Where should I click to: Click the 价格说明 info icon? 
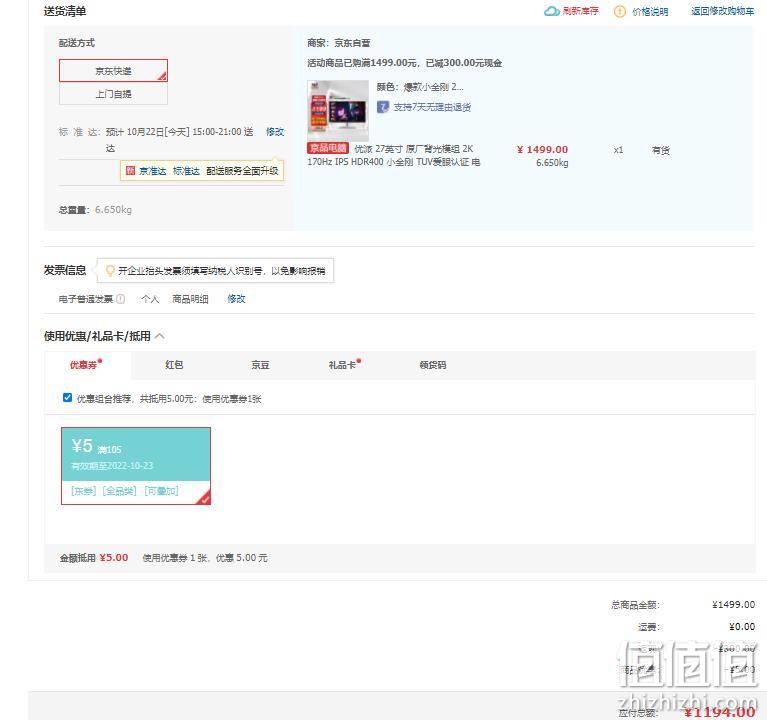pos(619,11)
